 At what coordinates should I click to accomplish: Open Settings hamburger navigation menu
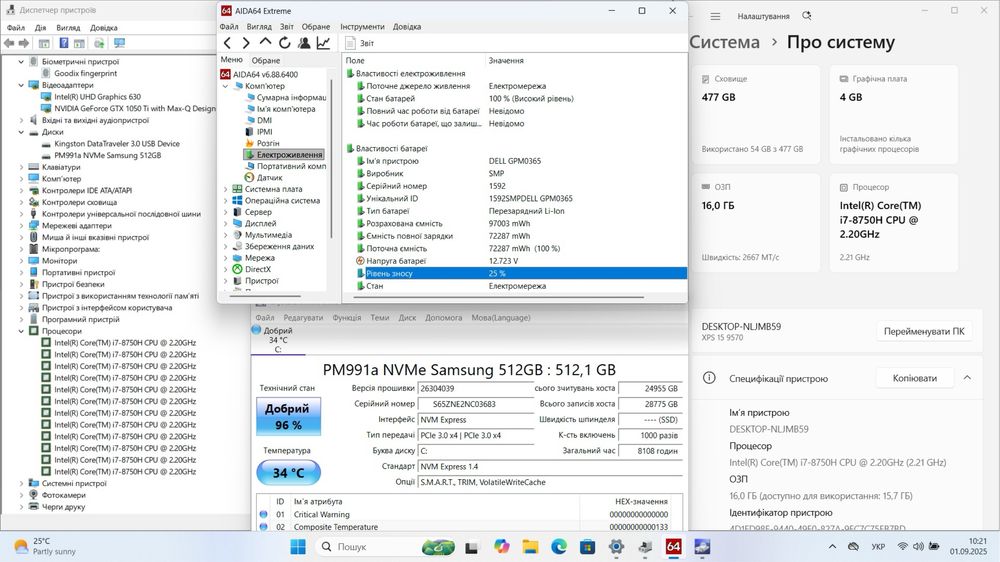[x=715, y=17]
